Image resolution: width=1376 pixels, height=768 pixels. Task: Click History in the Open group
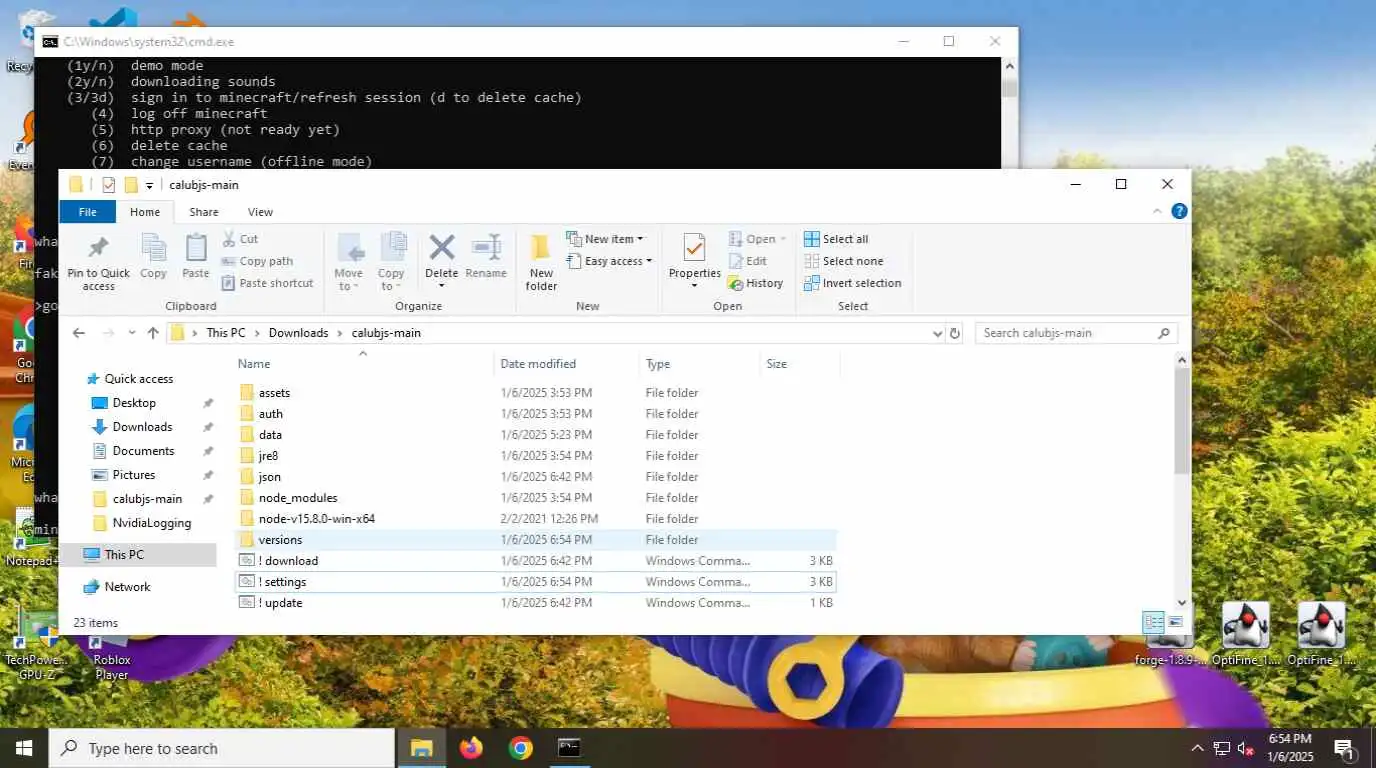pyautogui.click(x=756, y=283)
